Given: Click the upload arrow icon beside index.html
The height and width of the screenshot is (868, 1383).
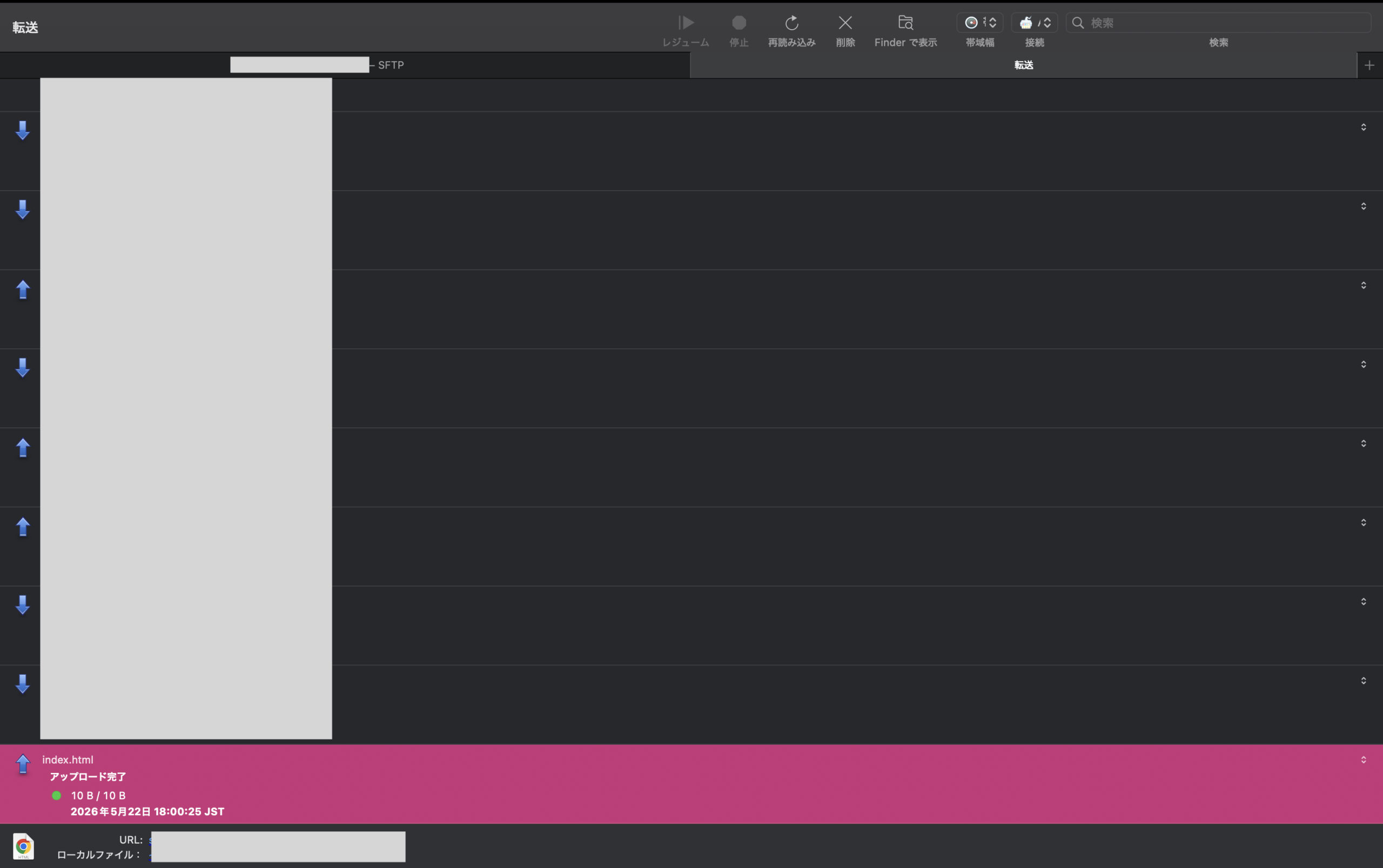Looking at the screenshot, I should [x=23, y=764].
